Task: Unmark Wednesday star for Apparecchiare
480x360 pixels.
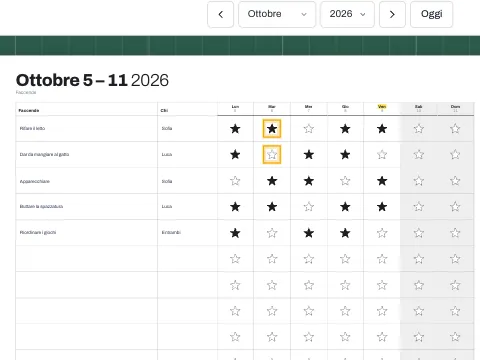Action: (x=309, y=181)
